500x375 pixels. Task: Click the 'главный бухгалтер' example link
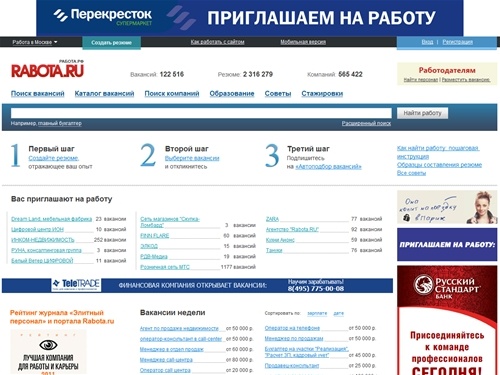[x=60, y=123]
